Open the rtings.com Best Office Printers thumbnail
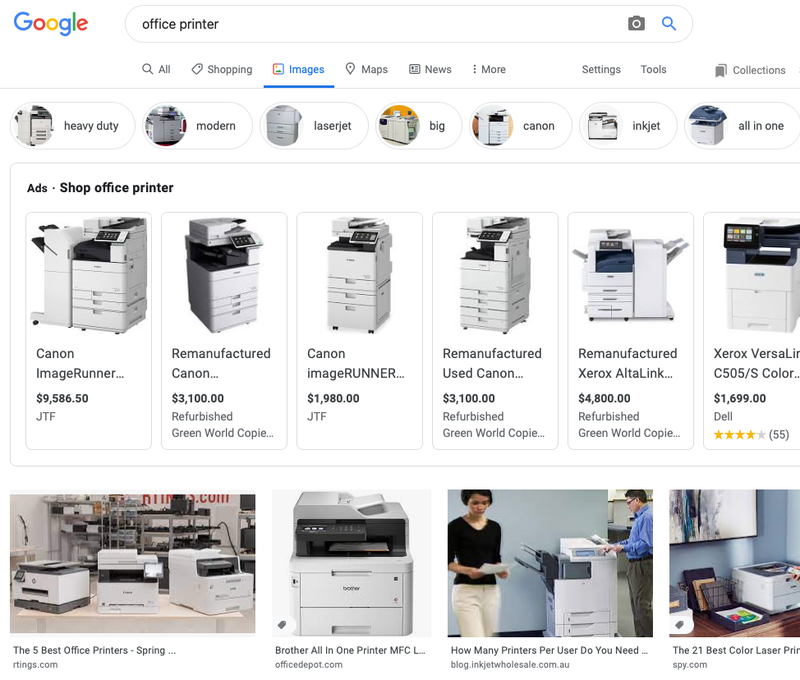The height and width of the screenshot is (680, 800). [x=133, y=563]
